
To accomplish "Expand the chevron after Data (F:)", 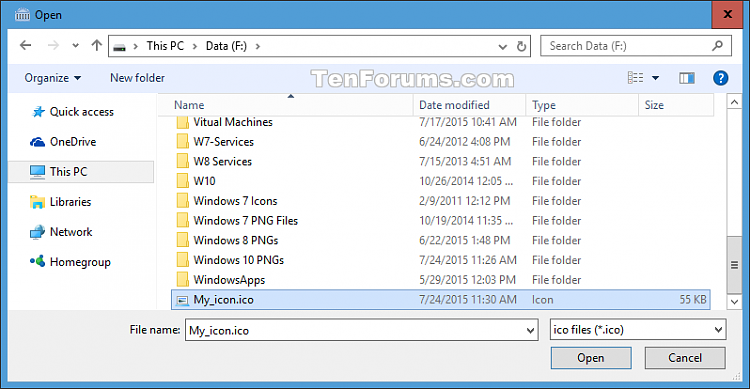I will coord(258,46).
